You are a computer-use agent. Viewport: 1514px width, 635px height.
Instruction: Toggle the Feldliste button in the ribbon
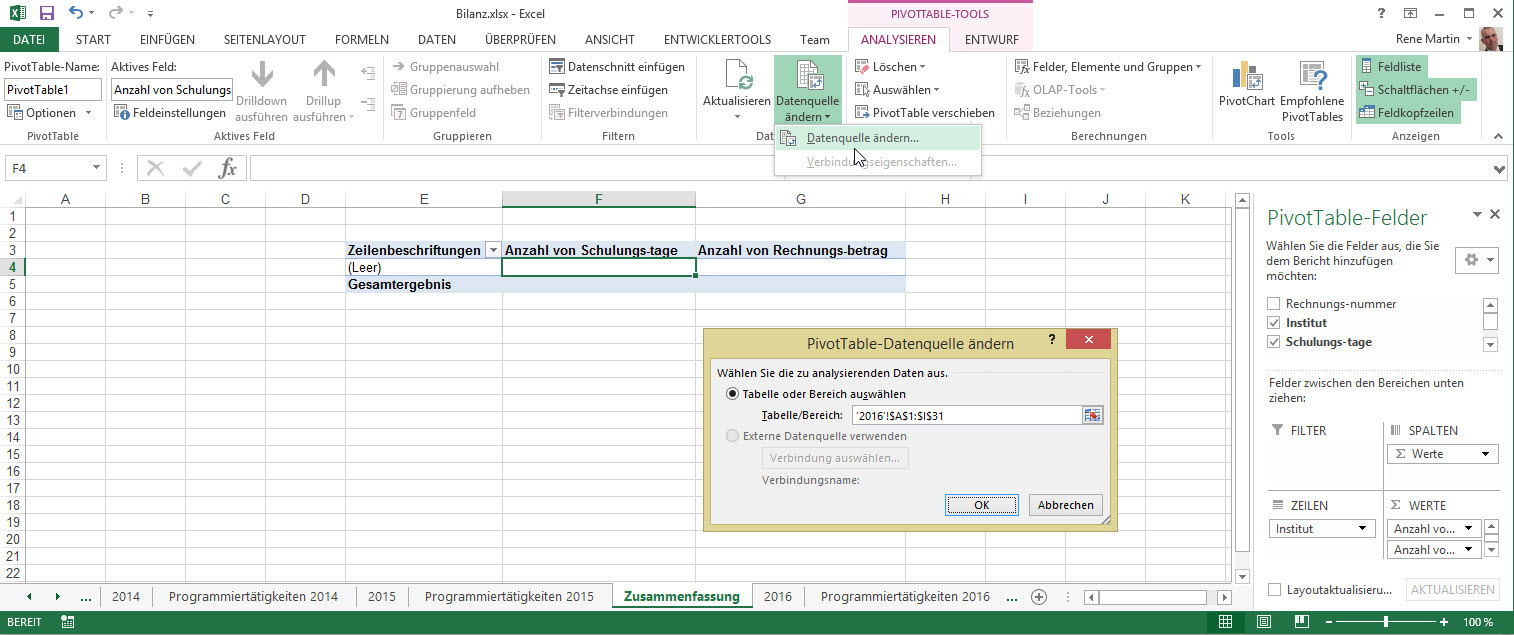(x=1390, y=67)
